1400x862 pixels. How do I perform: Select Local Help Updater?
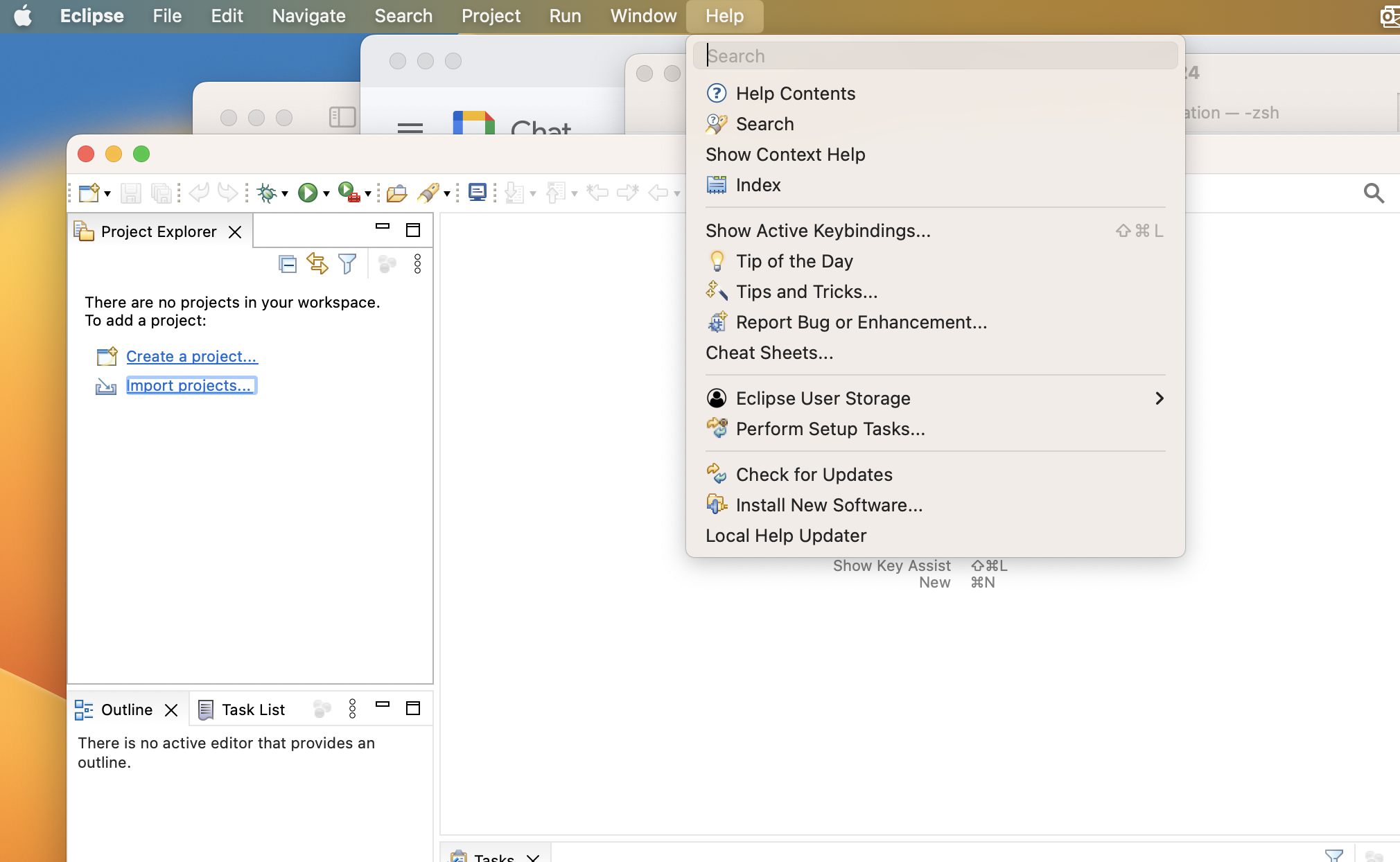click(x=935, y=536)
